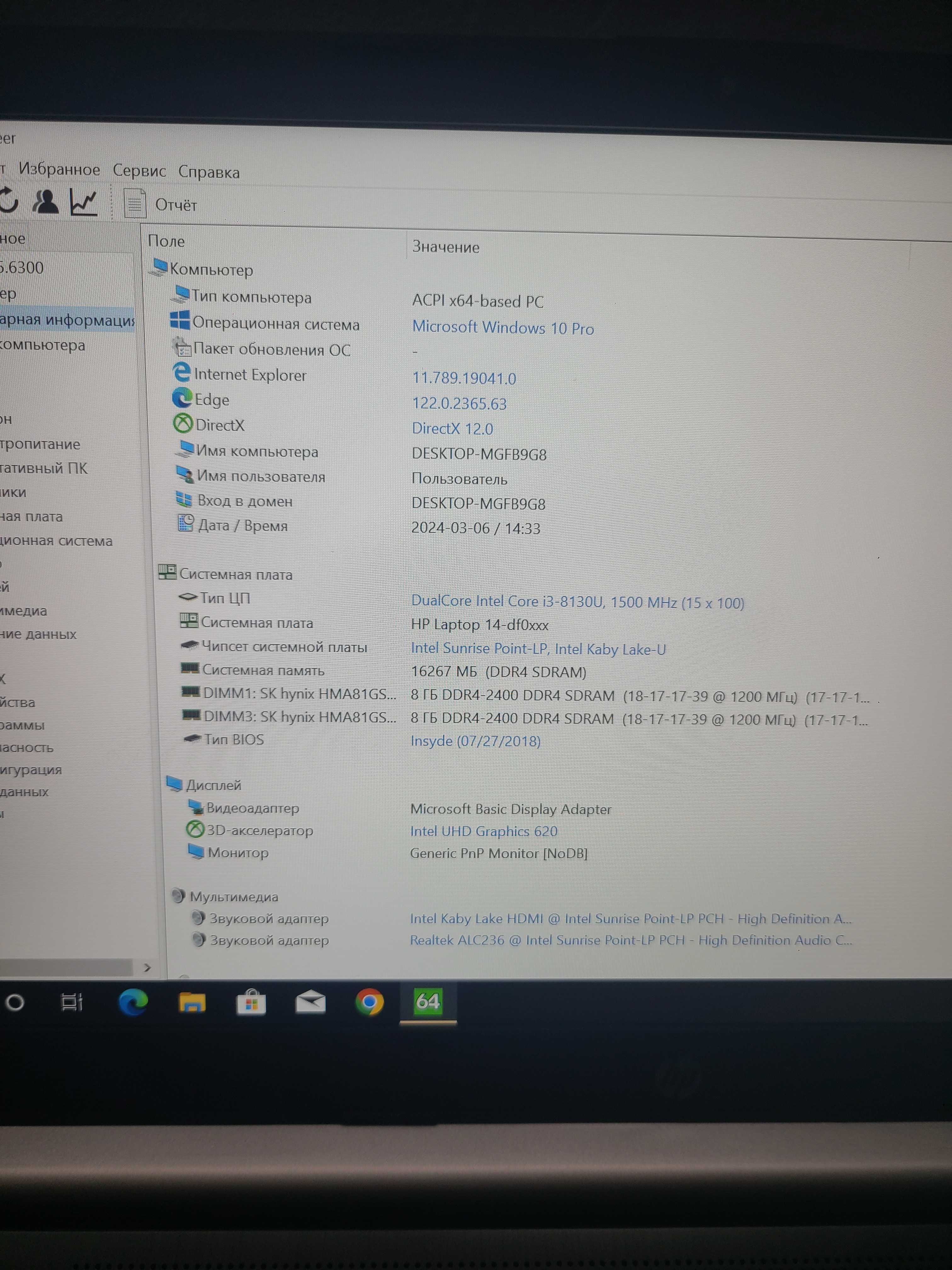This screenshot has height=1270, width=952.
Task: Click the Чипсет системной платы icon
Action: 190,645
